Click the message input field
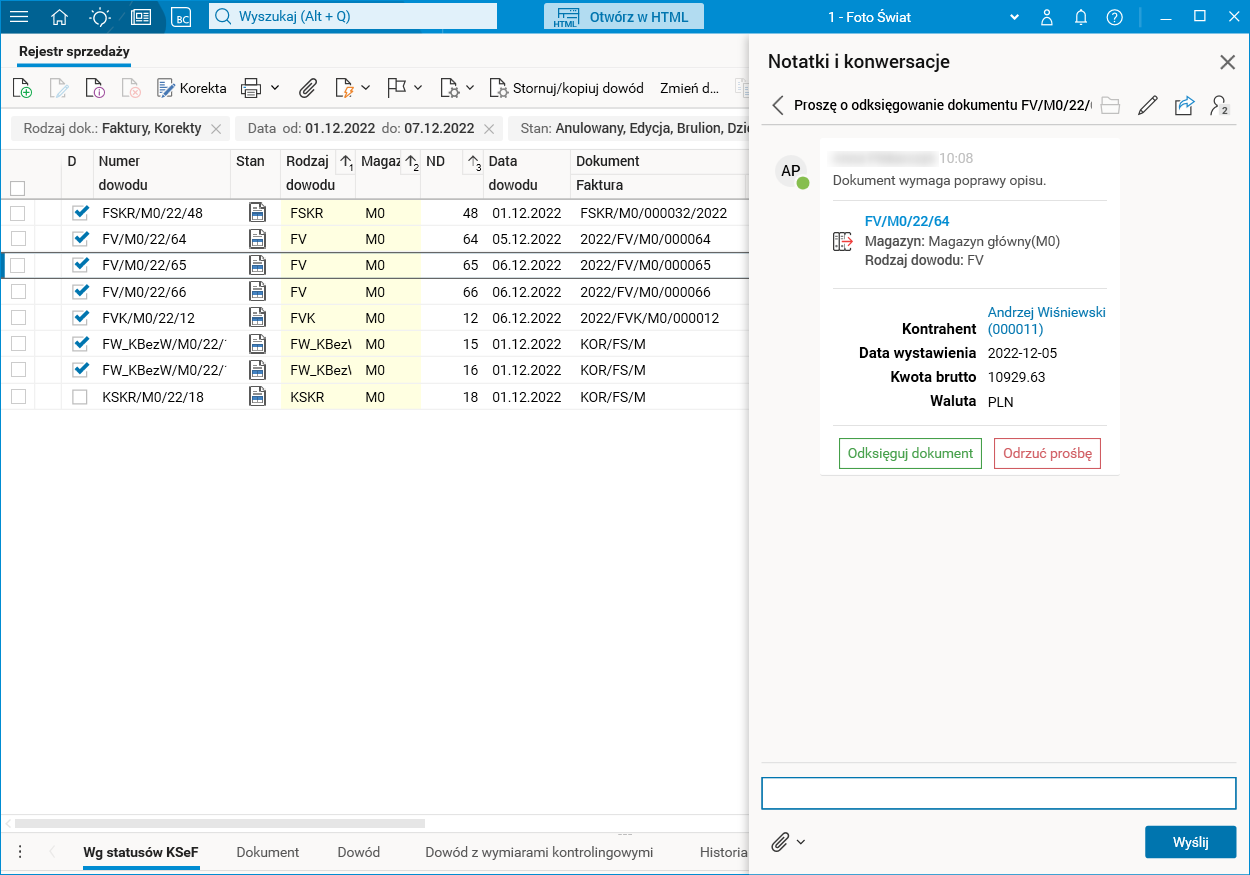 point(998,793)
